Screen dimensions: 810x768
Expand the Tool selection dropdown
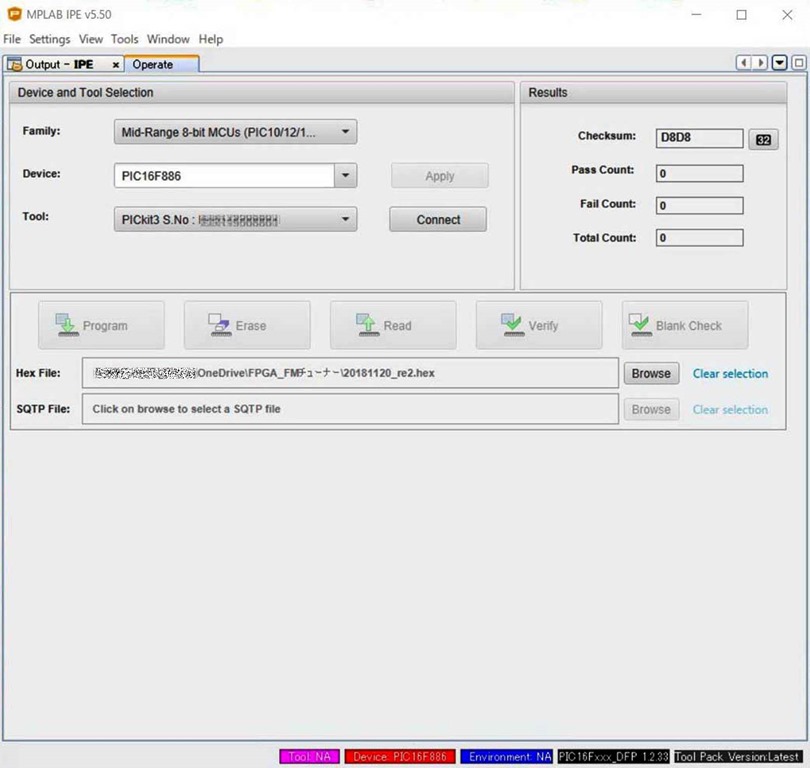[x=344, y=219]
